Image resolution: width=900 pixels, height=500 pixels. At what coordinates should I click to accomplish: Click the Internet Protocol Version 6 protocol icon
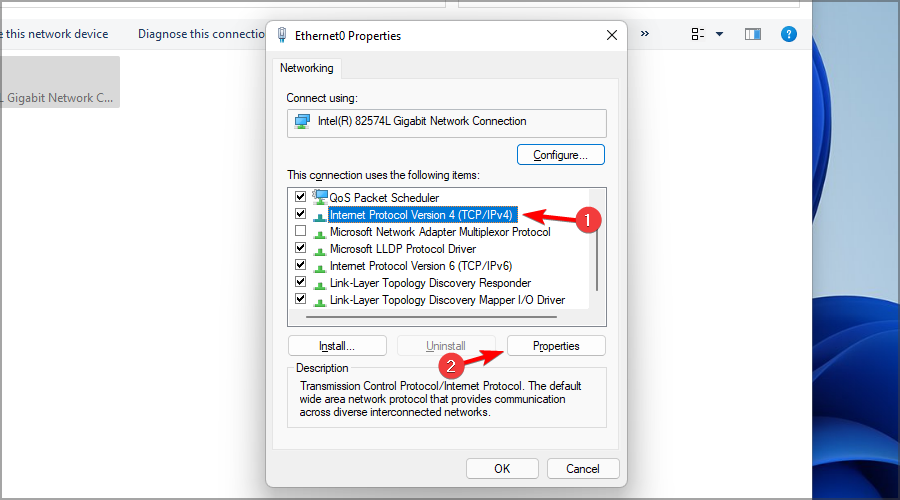[x=320, y=268]
